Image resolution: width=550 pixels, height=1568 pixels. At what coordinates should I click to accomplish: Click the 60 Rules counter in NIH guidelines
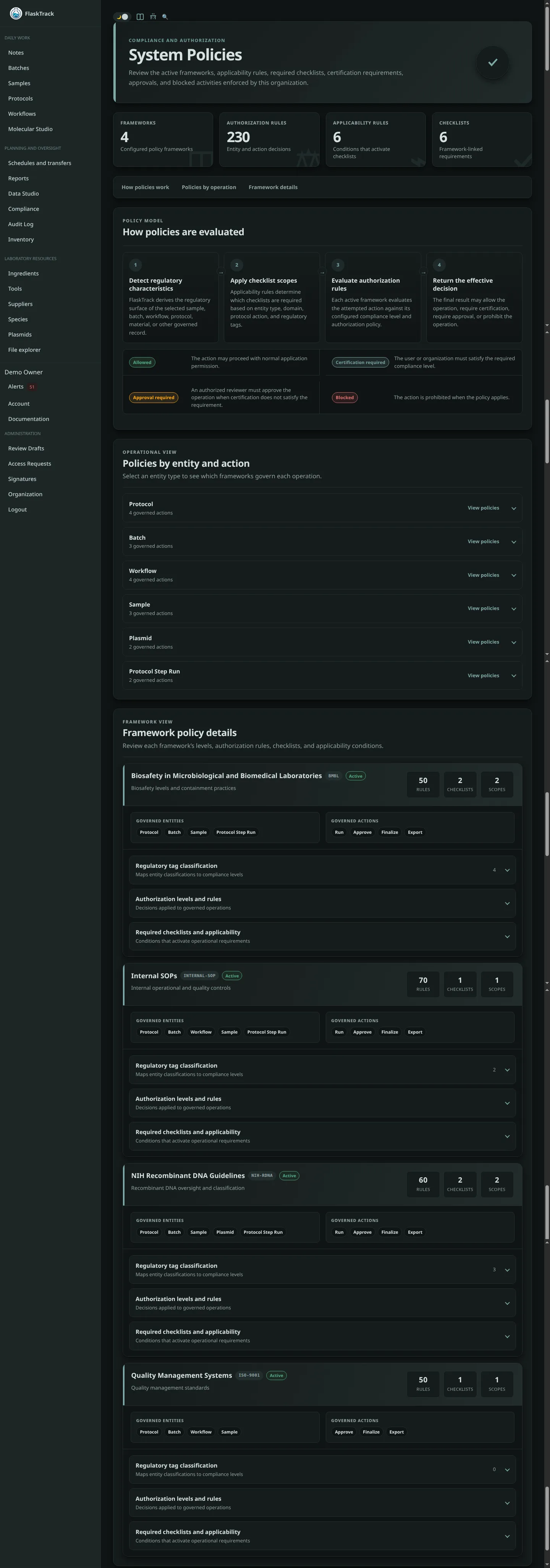(x=423, y=1184)
